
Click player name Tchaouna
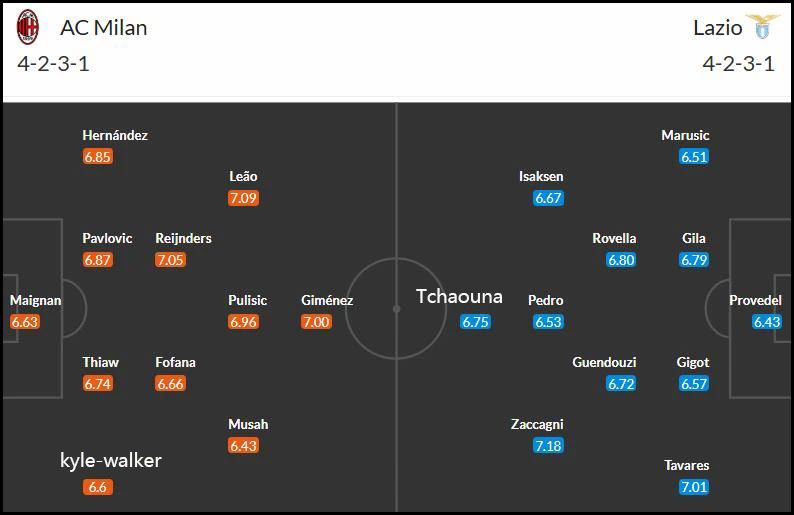point(459,297)
